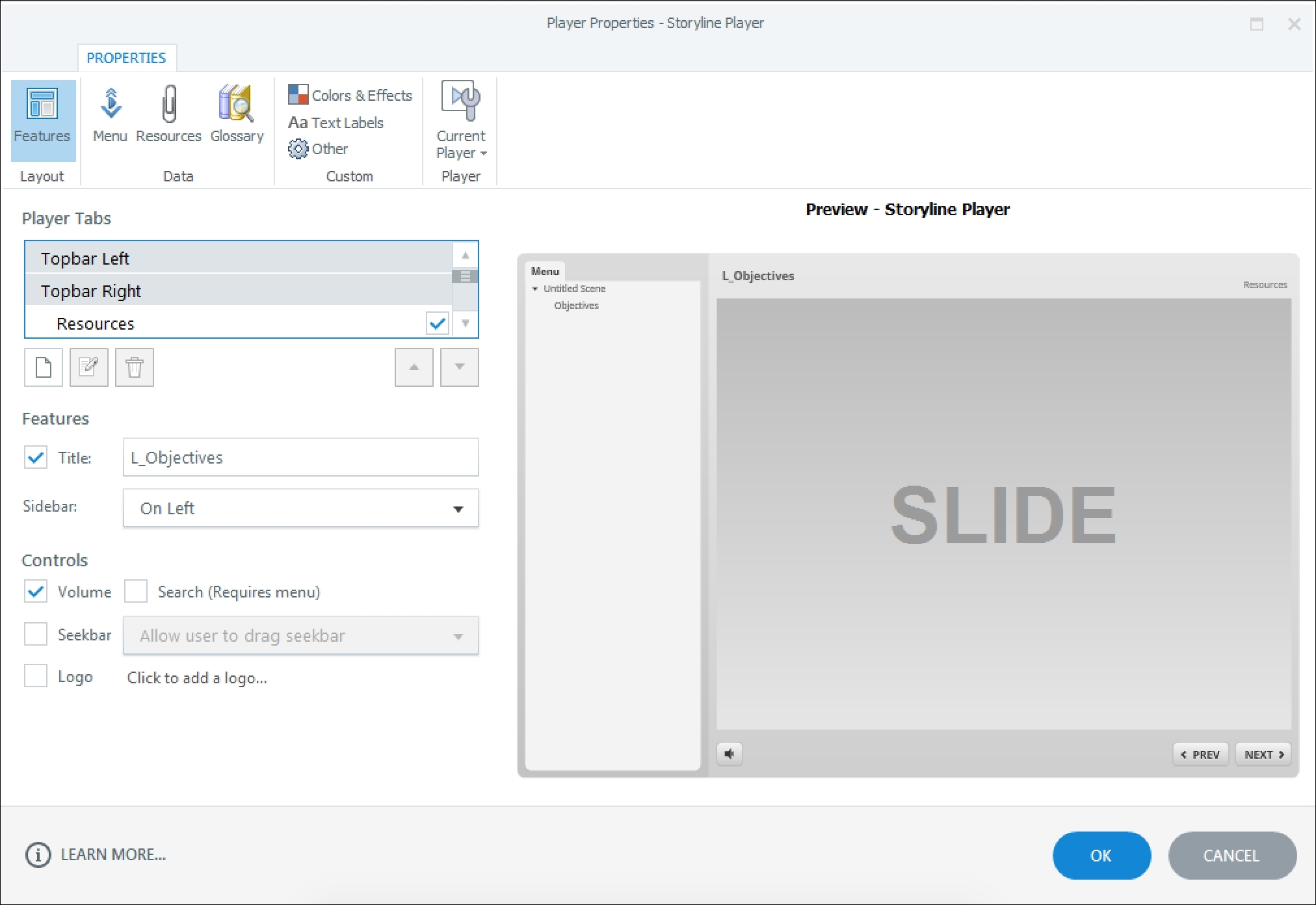
Task: Add a new player tab
Action: pos(44,367)
